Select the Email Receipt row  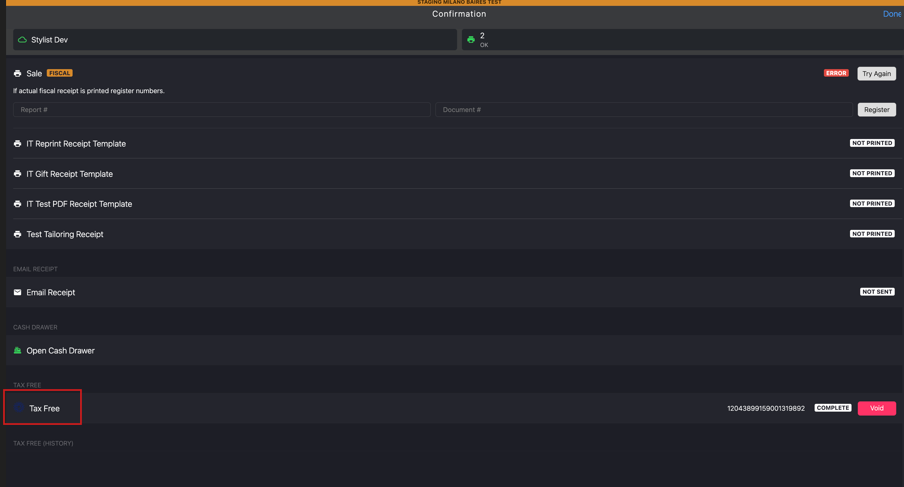click(454, 292)
